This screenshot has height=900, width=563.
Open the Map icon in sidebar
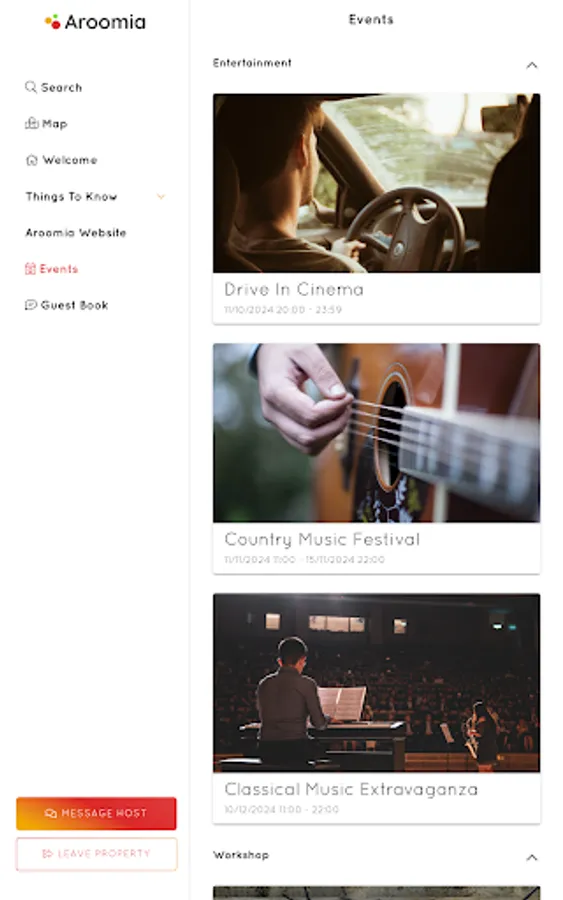click(32, 123)
